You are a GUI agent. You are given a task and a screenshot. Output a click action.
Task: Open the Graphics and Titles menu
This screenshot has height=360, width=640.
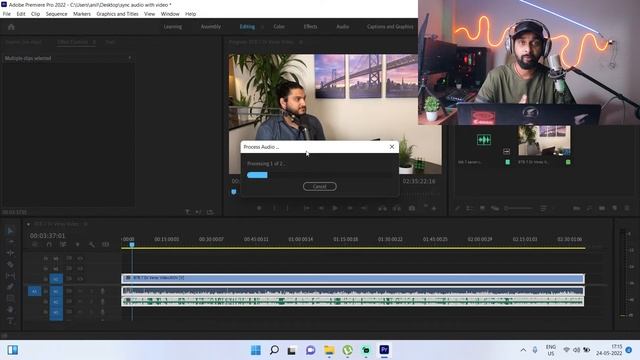(x=117, y=14)
